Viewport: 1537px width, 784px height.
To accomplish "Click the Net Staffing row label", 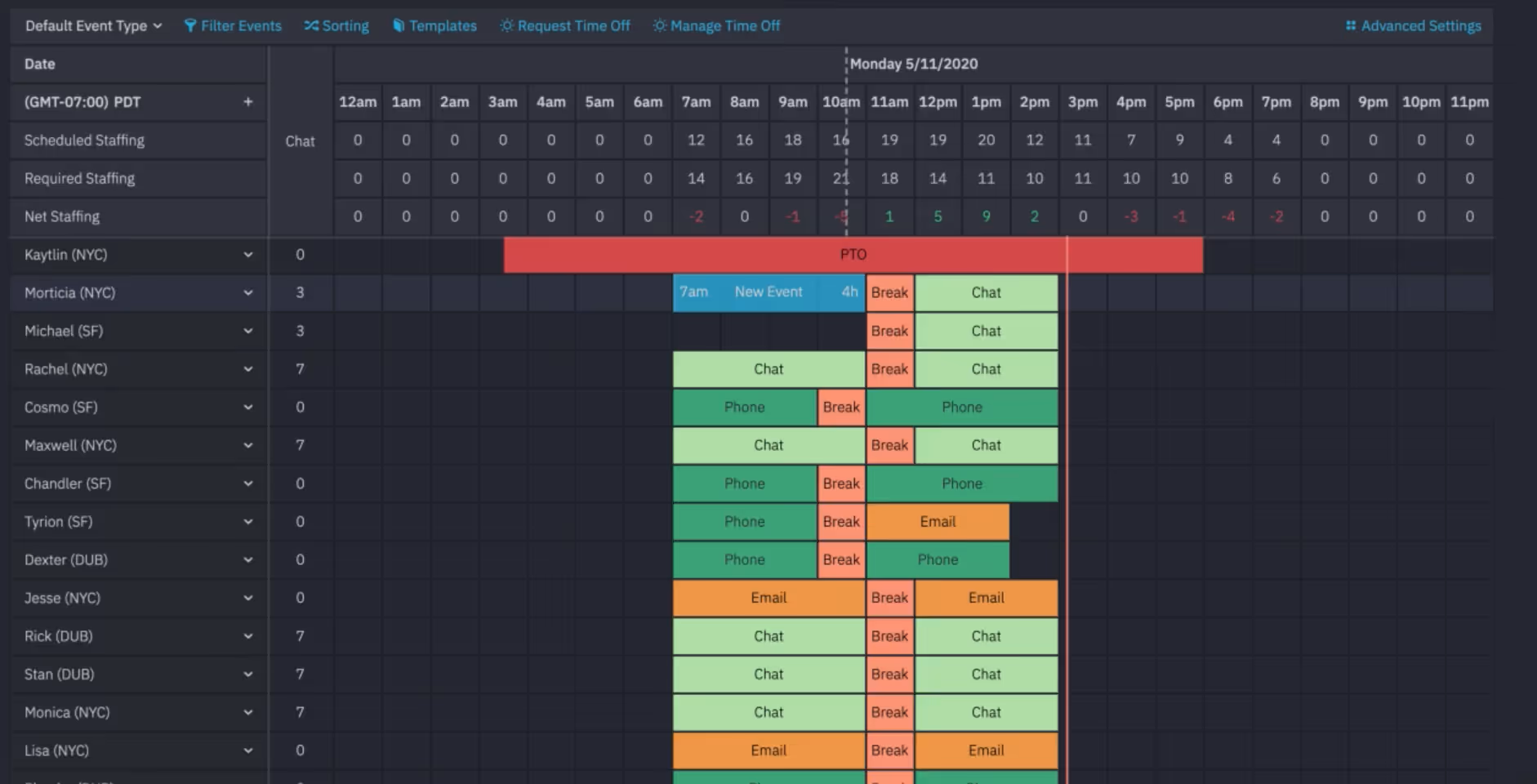I will [x=62, y=216].
